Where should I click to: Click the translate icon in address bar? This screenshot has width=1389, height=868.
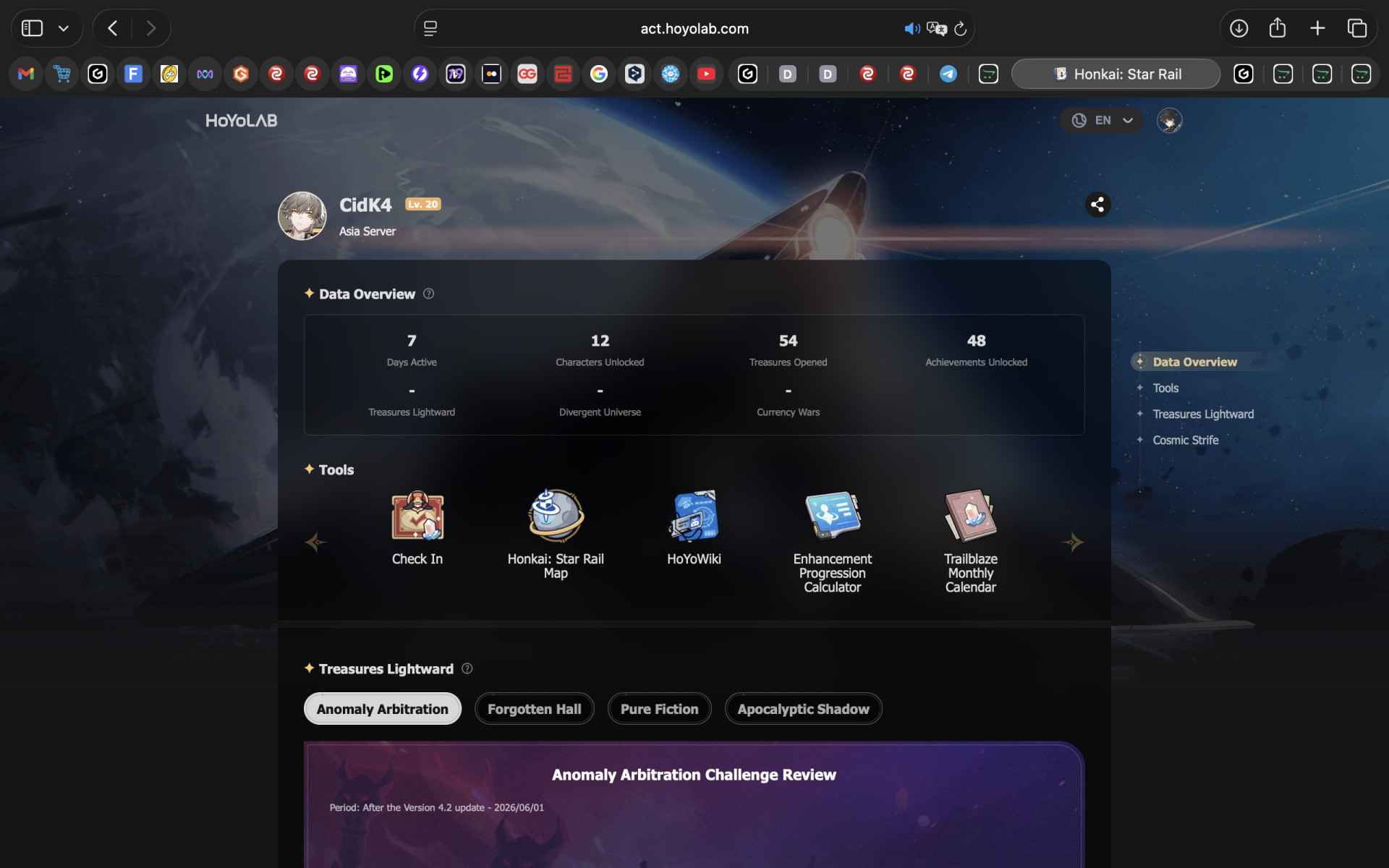[937, 29]
